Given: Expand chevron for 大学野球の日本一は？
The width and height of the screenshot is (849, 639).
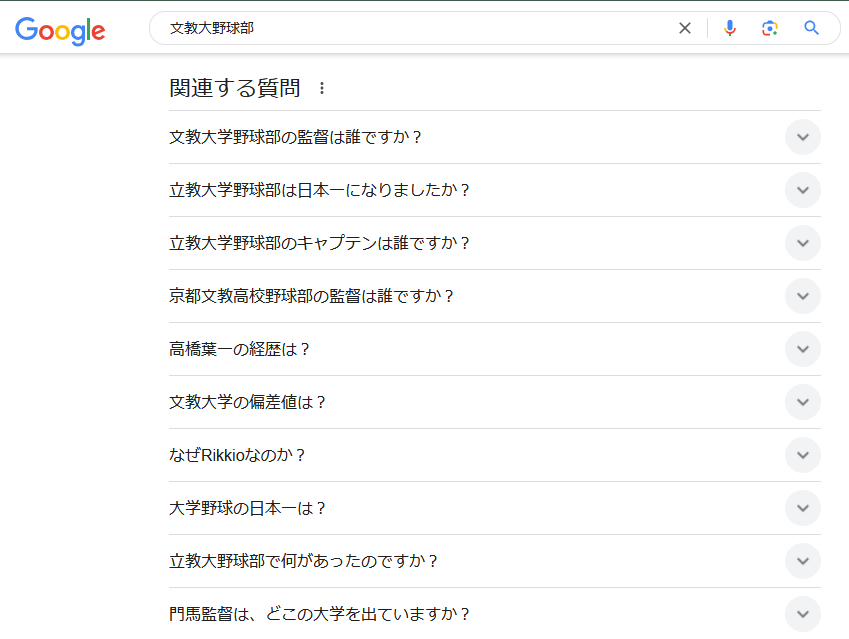Looking at the screenshot, I should pos(803,508).
